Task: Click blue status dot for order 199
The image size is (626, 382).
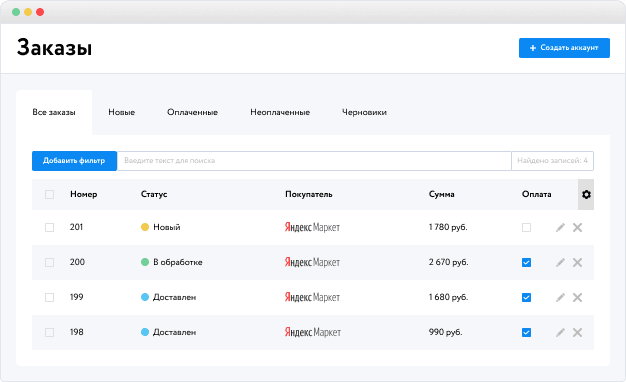Action: tap(145, 297)
